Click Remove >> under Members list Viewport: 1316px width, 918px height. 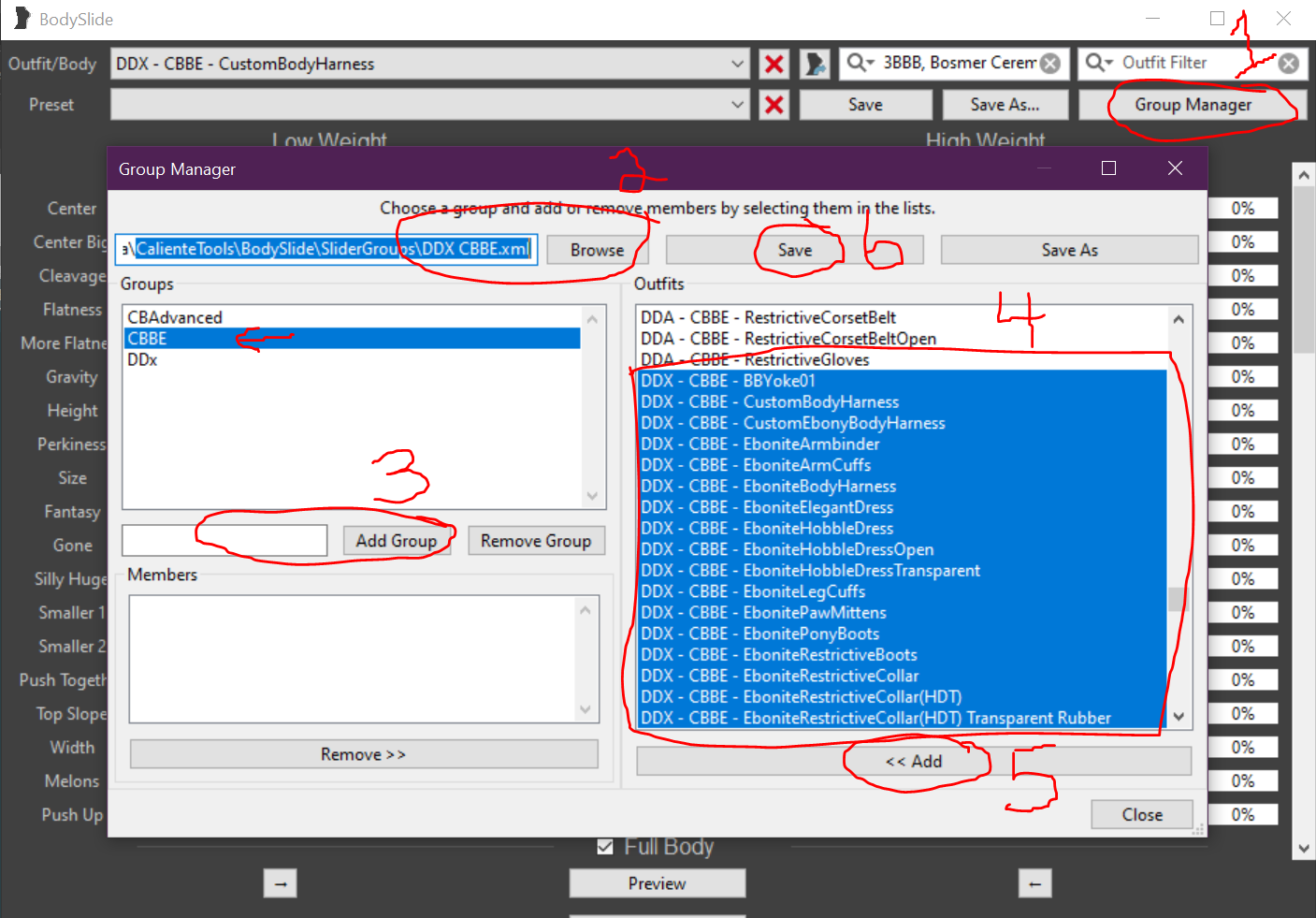(364, 754)
